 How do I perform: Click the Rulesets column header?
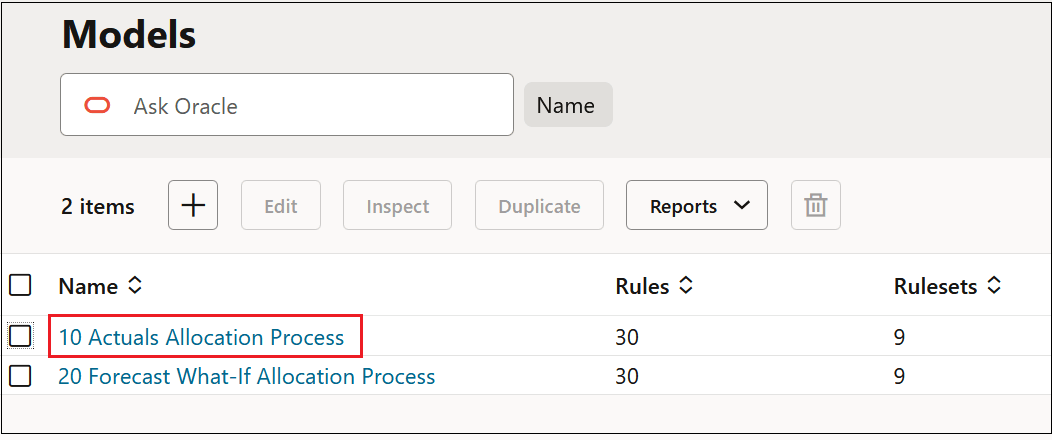[x=935, y=287]
